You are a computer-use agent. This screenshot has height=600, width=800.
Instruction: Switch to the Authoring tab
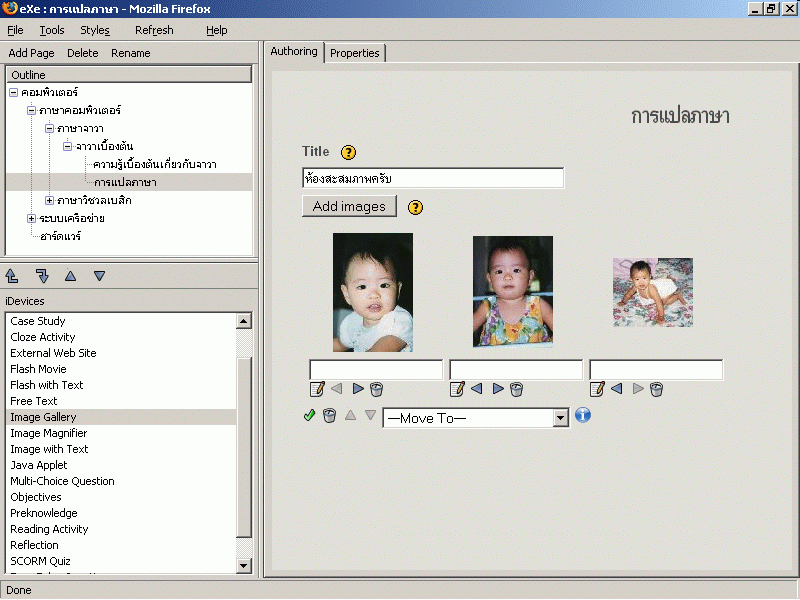[294, 52]
